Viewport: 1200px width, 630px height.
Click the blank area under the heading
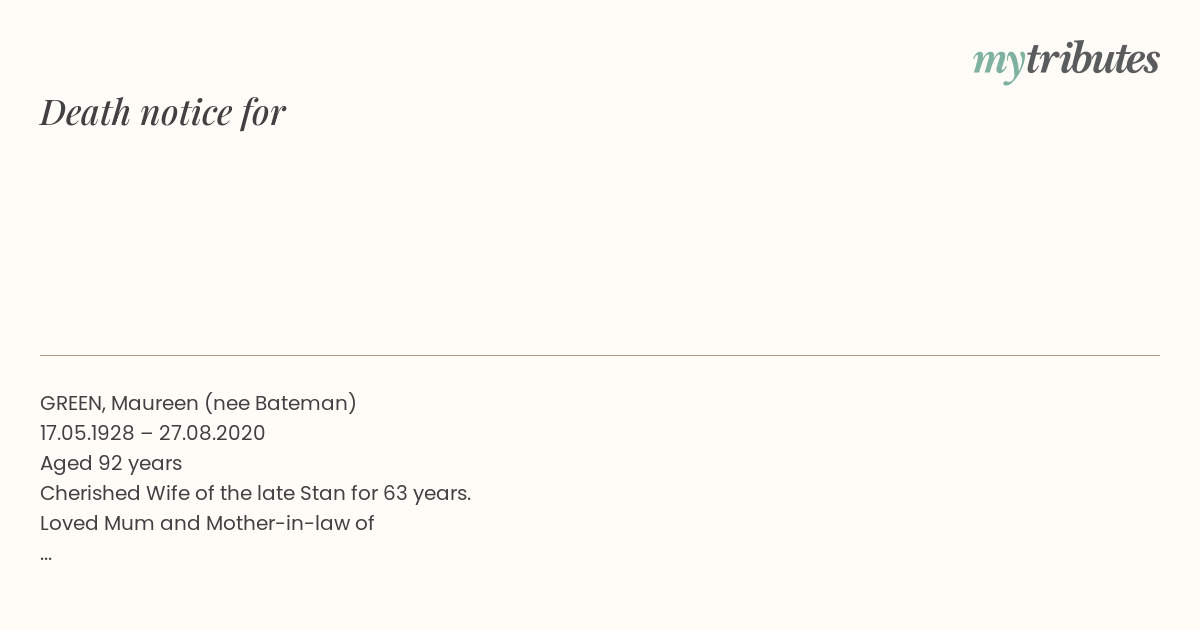click(600, 245)
